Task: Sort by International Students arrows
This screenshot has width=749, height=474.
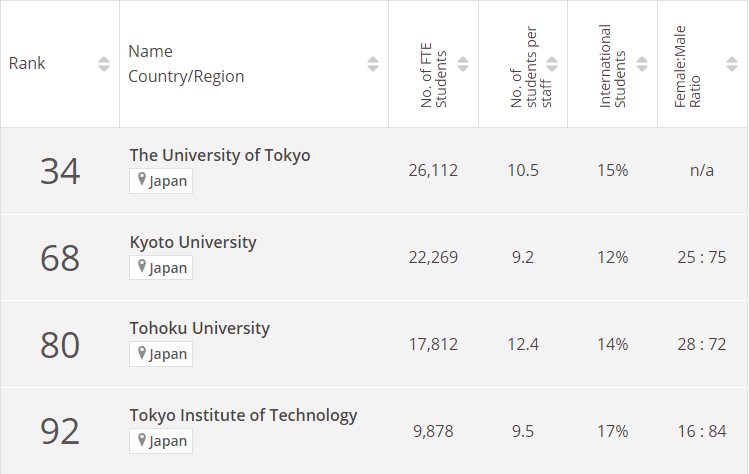Action: click(x=642, y=64)
